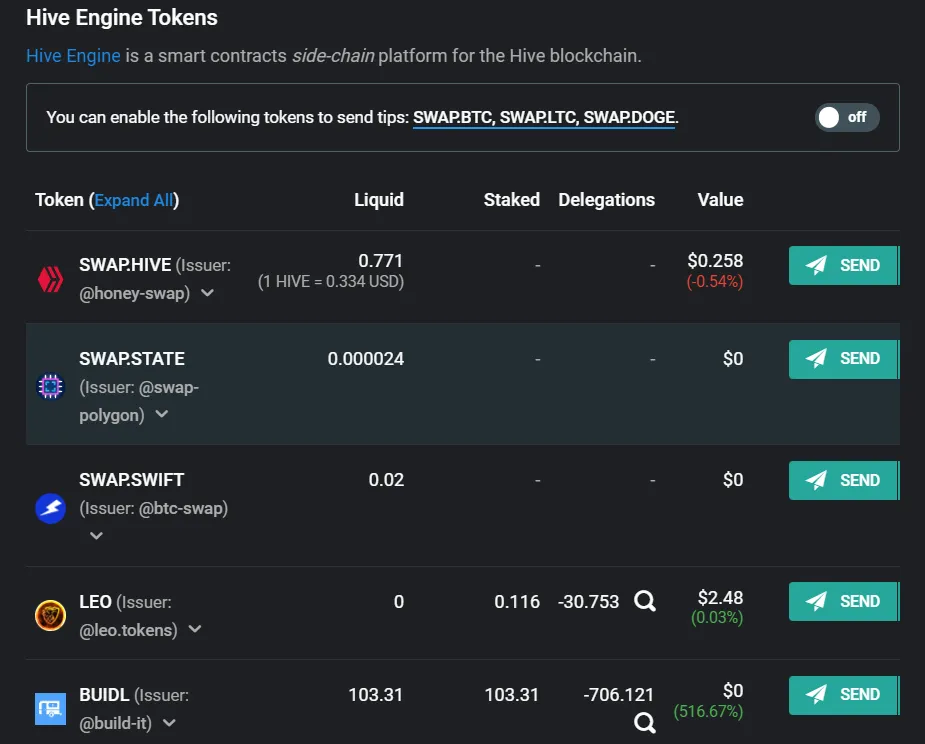Select LEO value $2.48
925x744 pixels.
coord(720,598)
